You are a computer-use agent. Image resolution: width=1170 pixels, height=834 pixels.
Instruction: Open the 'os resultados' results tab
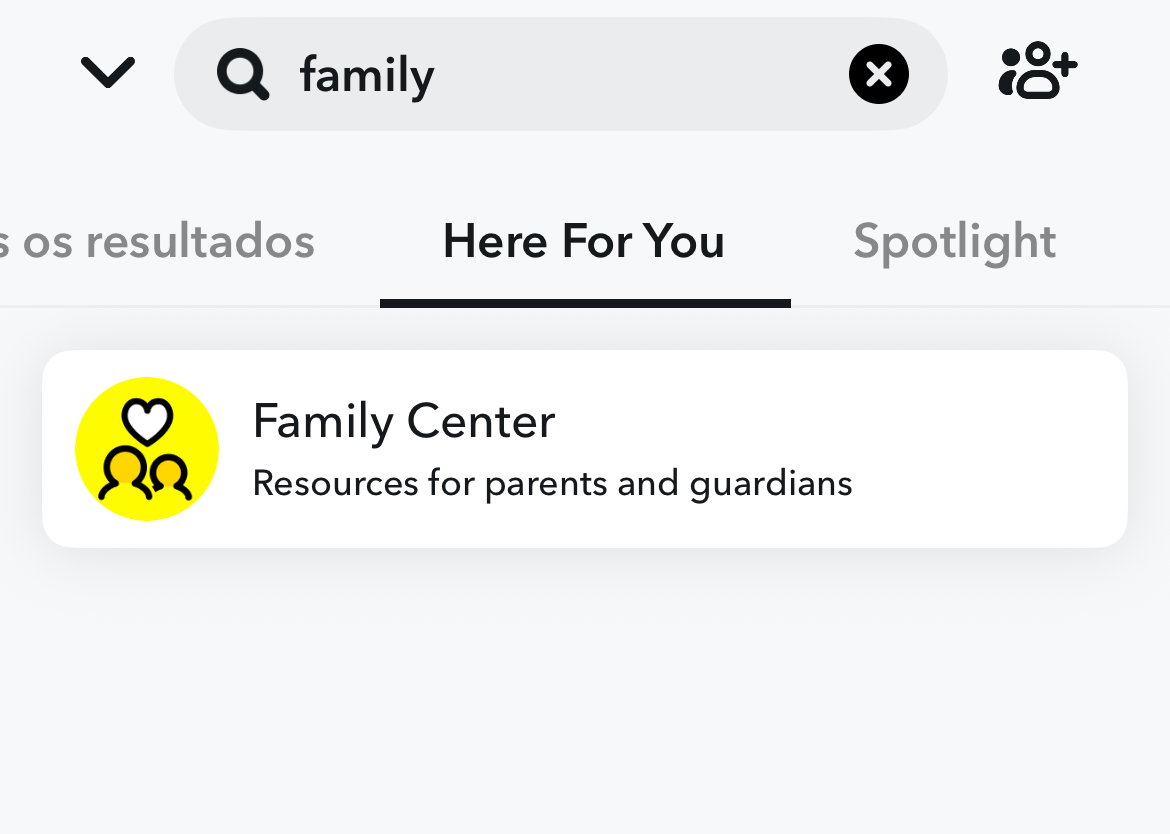[157, 240]
